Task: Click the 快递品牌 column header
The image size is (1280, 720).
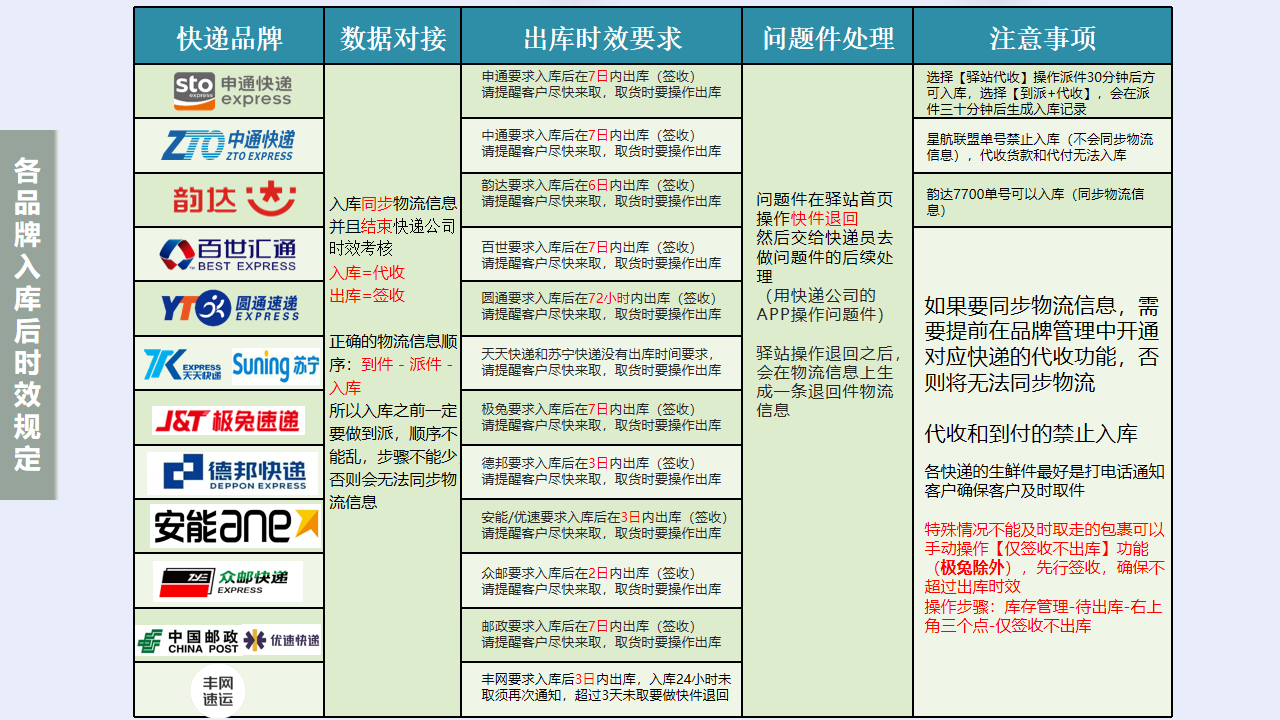Action: (x=229, y=37)
